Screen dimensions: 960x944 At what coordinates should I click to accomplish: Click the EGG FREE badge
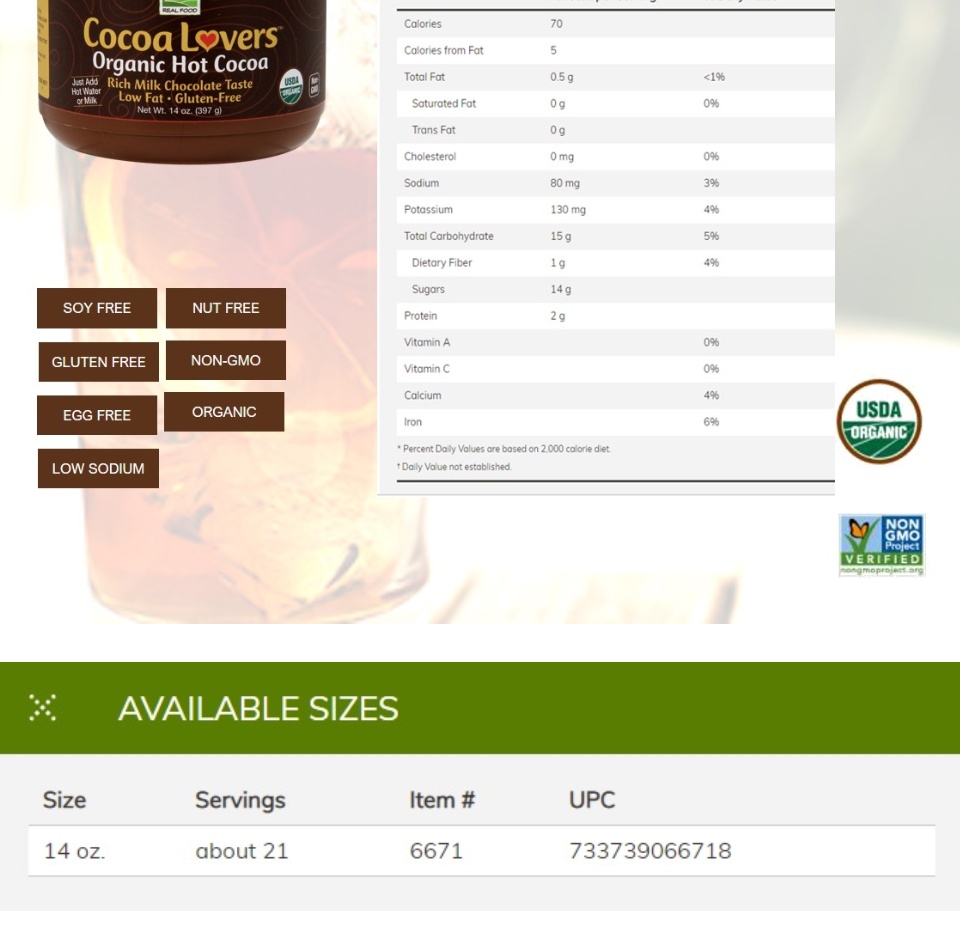click(x=97, y=415)
